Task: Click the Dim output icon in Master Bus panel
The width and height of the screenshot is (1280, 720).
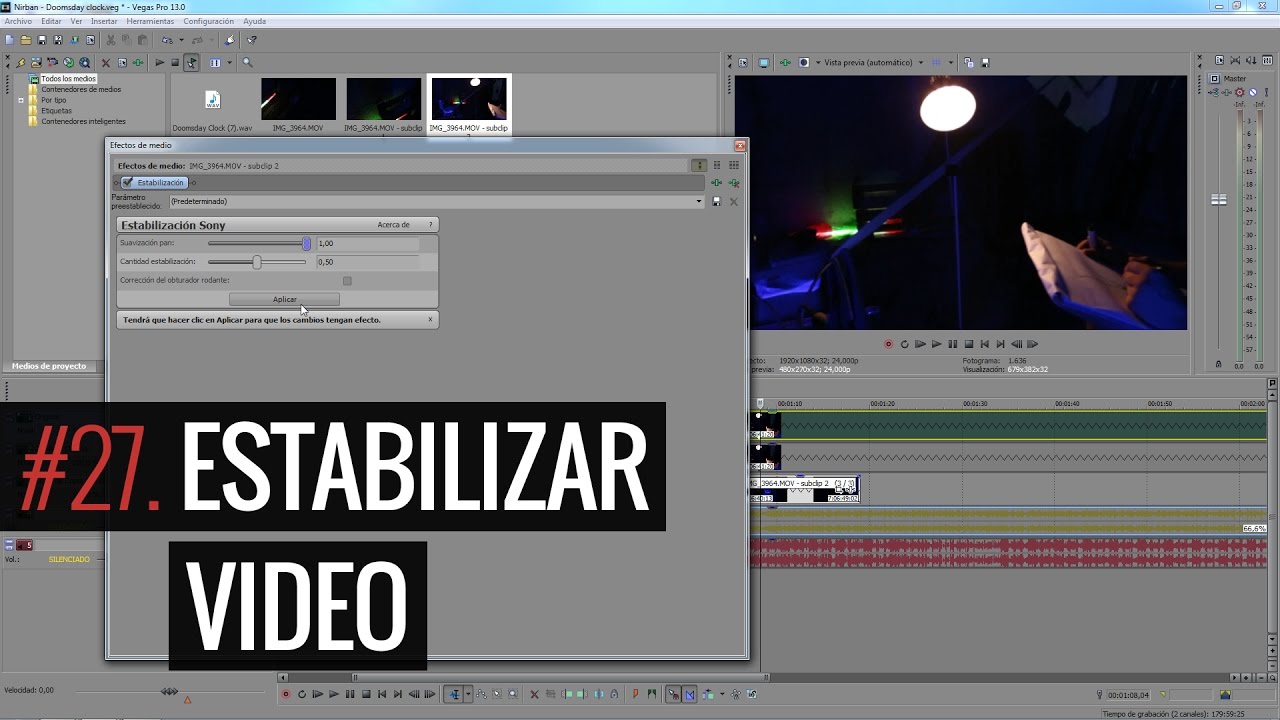Action: (x=1251, y=60)
